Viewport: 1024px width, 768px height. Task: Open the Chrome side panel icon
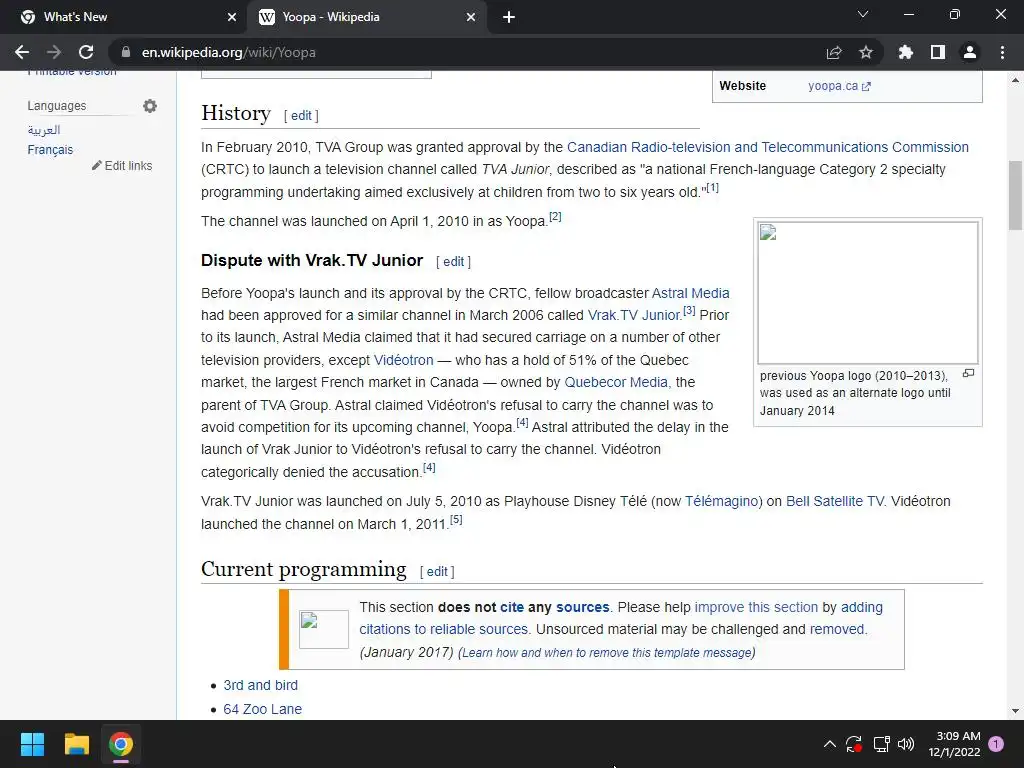coord(938,52)
